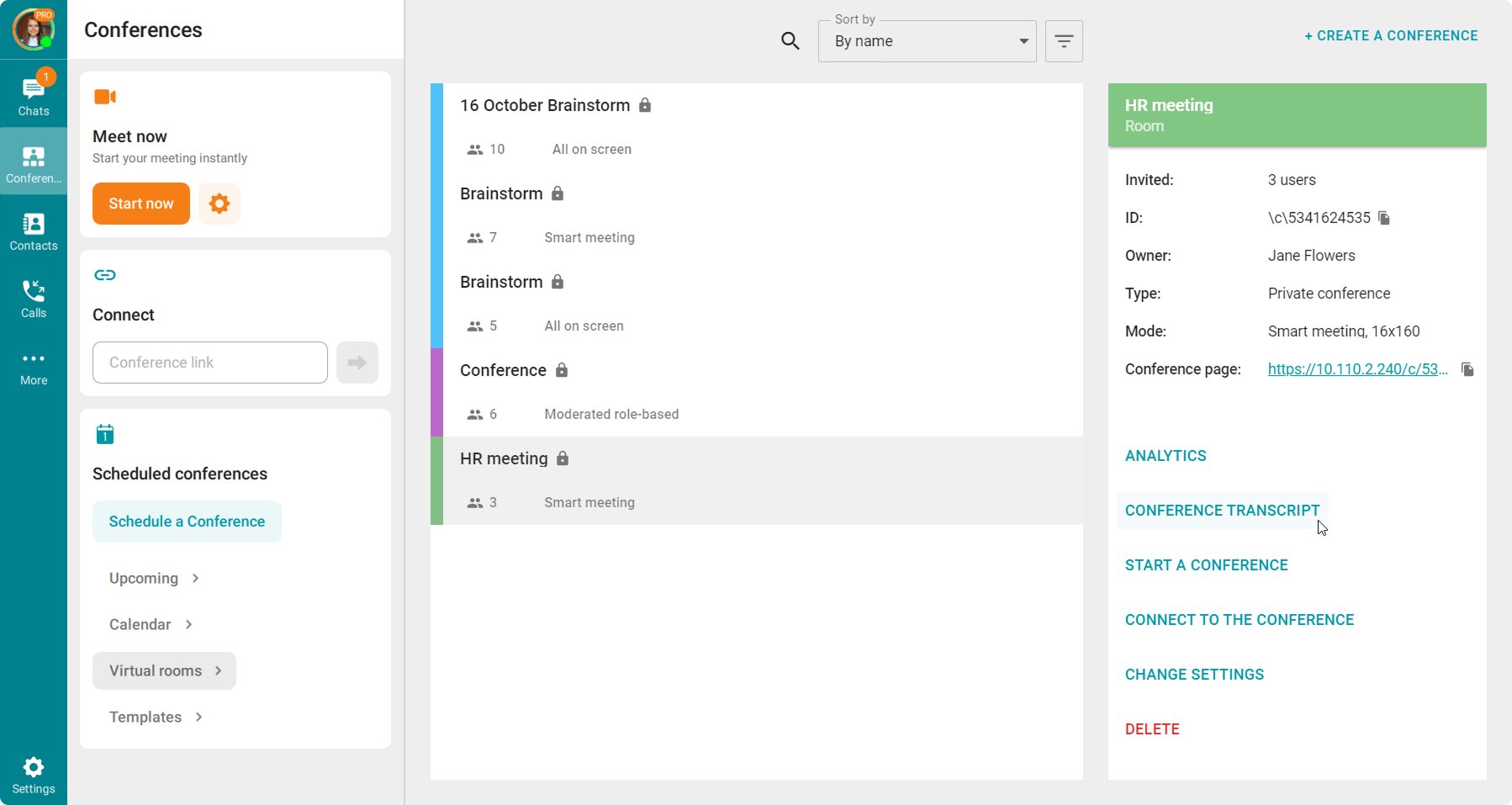Copy the conference page link icon
The image size is (1512, 805).
1467,369
